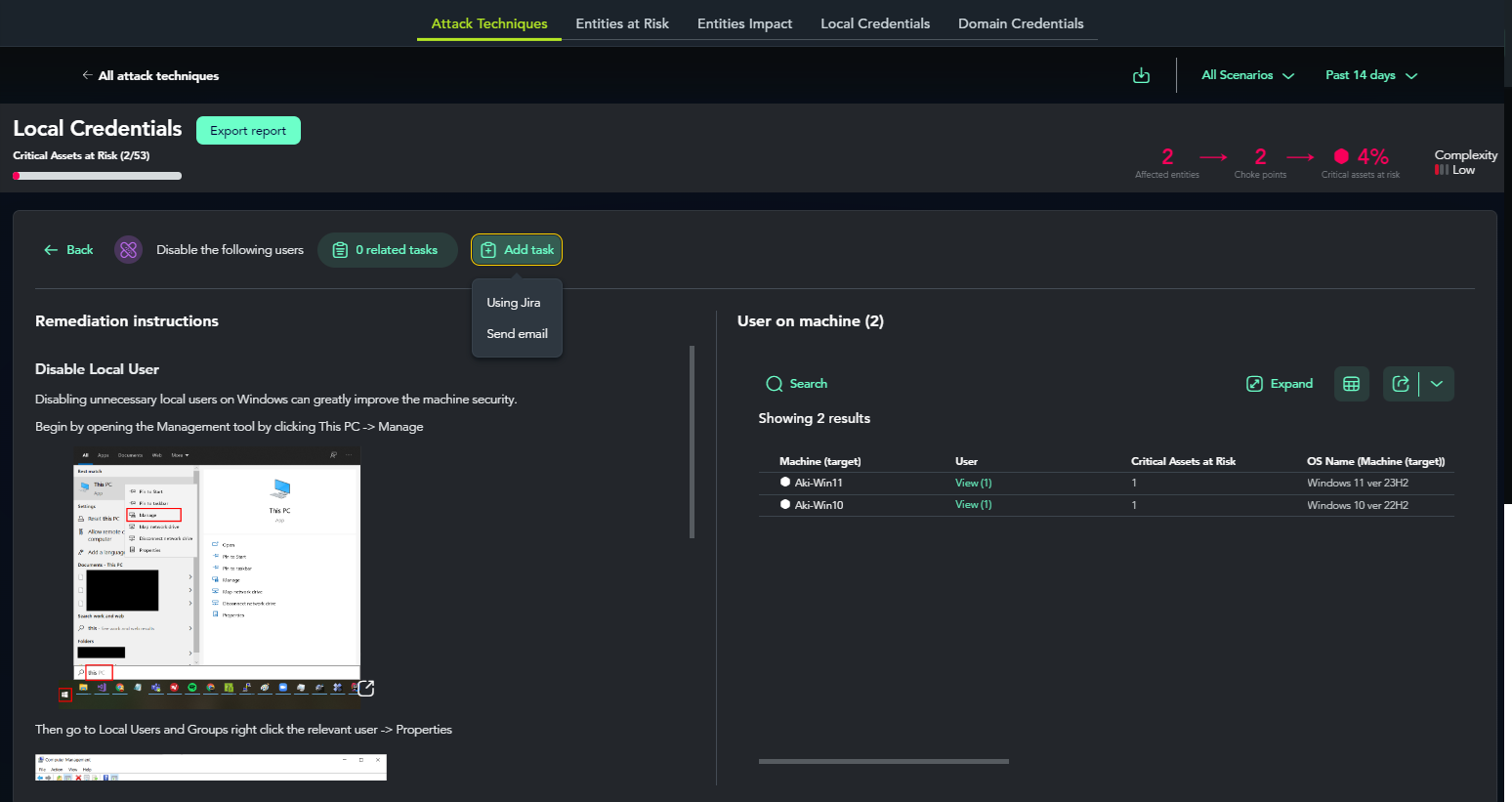Screen dimensions: 1512x802
Task: Click the Back arrow button
Action: pos(68,250)
